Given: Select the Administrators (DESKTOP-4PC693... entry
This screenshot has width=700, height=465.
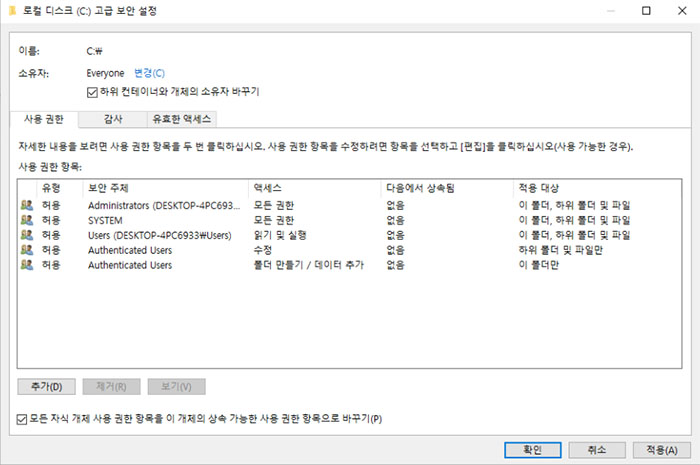Looking at the screenshot, I should point(350,205).
